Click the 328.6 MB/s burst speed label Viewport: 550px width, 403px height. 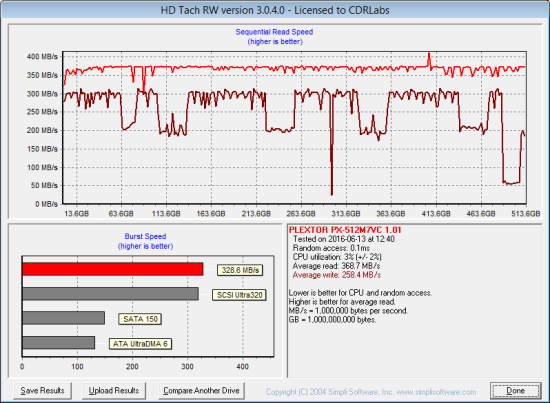240,270
